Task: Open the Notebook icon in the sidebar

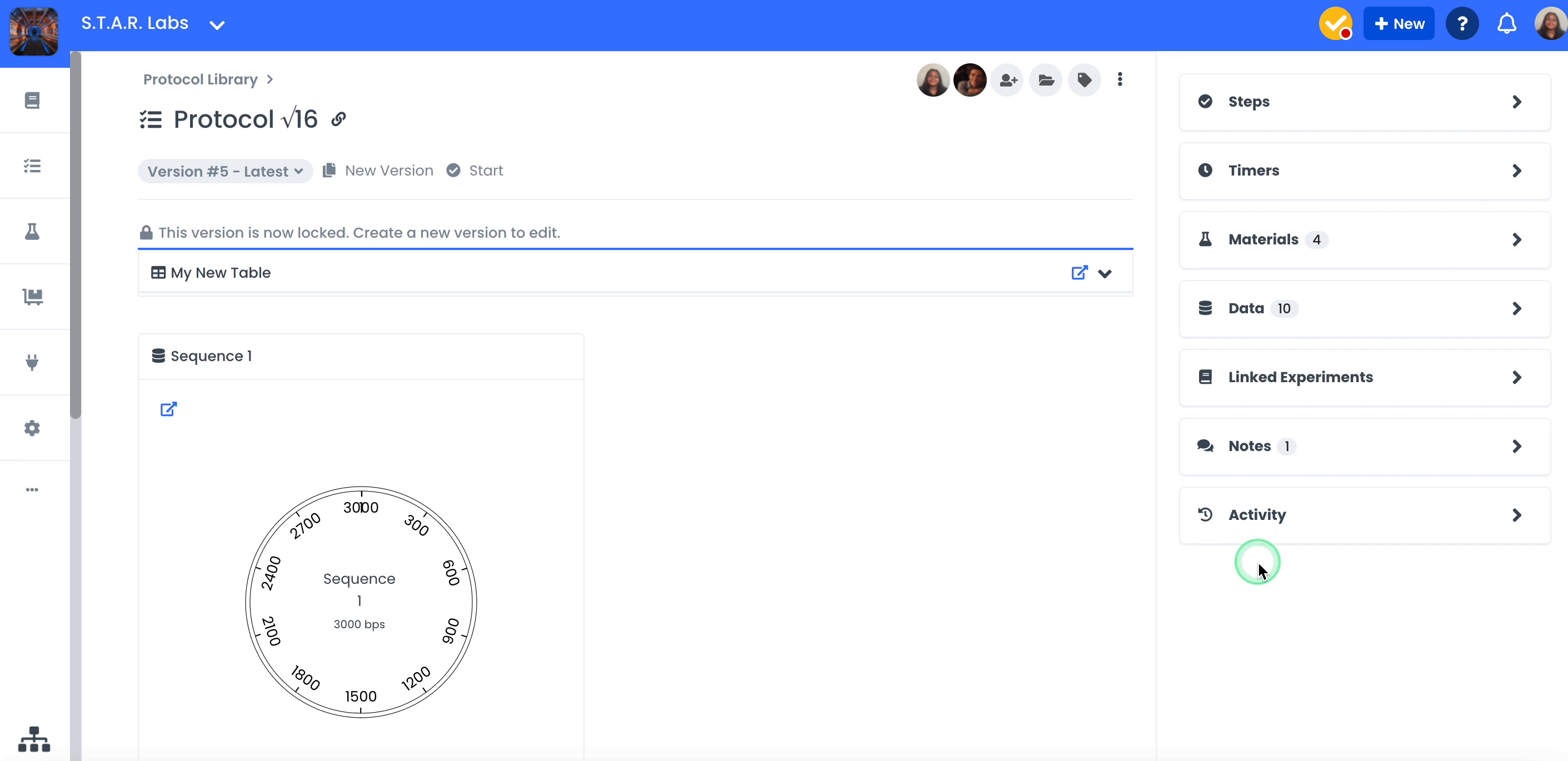Action: coord(32,100)
